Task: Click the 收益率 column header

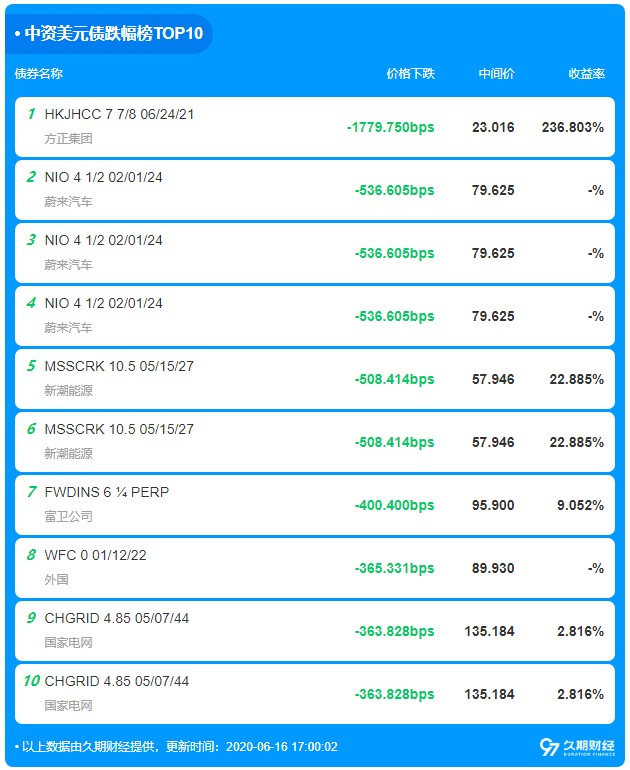Action: [586, 74]
